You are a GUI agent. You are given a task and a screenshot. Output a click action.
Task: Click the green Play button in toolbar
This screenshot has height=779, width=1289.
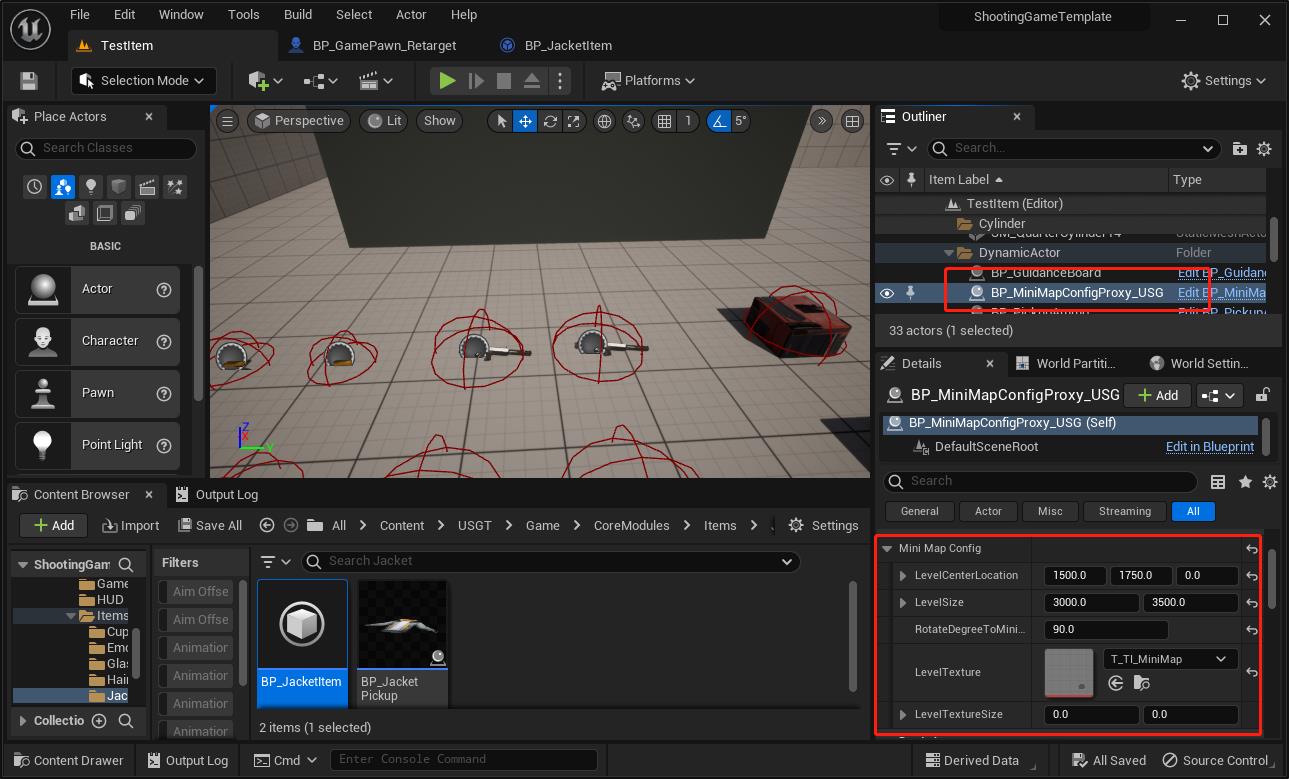pos(447,81)
